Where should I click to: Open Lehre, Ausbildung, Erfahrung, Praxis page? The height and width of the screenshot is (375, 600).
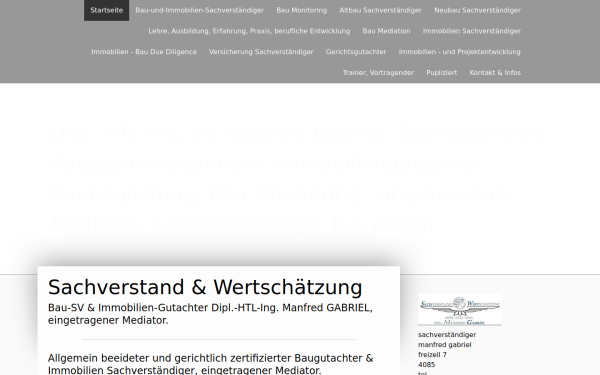(x=249, y=31)
